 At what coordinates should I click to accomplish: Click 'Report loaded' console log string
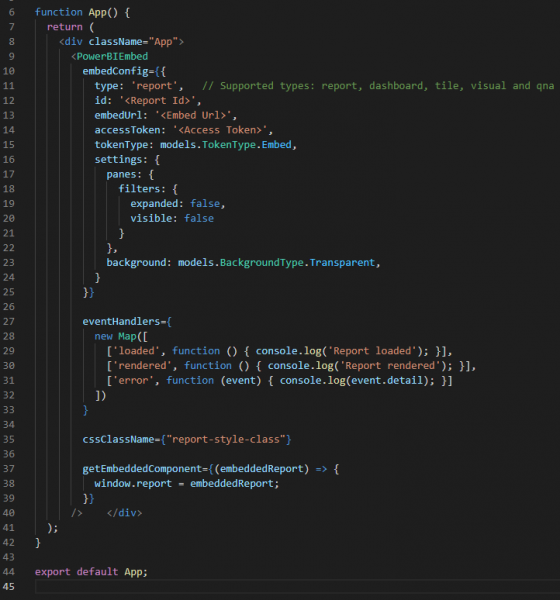click(x=372, y=351)
